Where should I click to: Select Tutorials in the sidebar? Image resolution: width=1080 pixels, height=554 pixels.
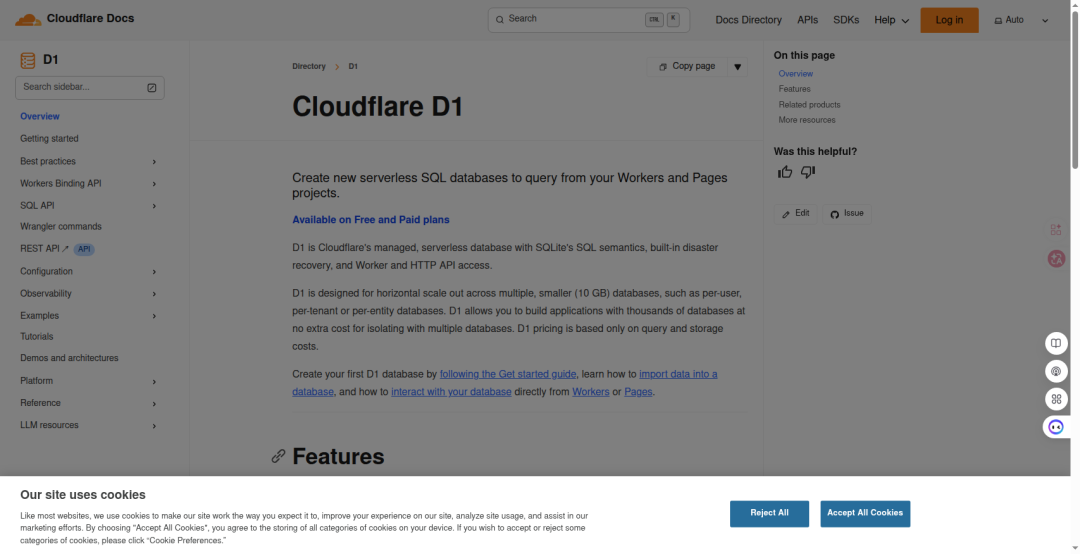tap(37, 337)
